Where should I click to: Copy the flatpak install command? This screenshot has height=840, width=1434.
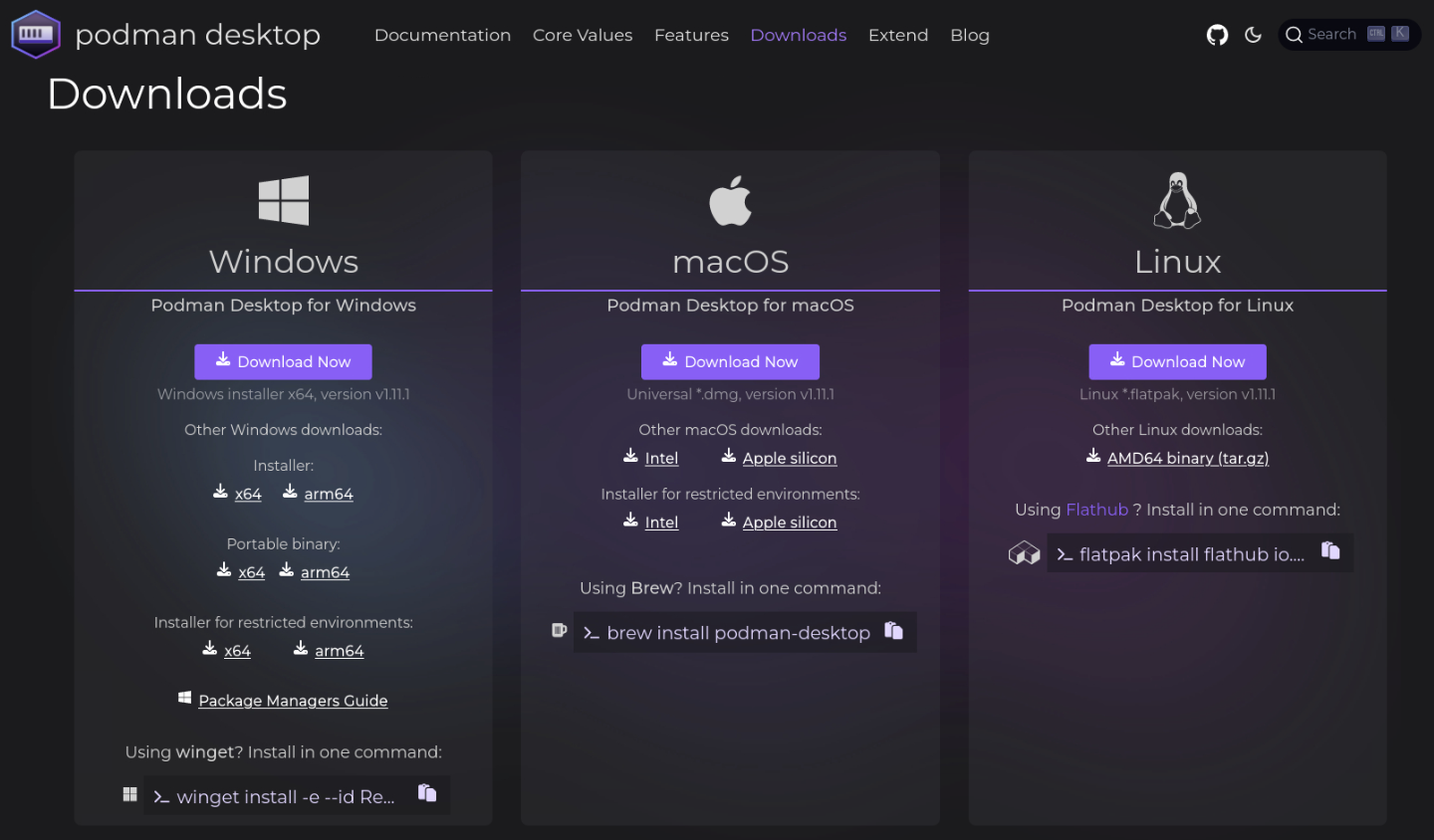[1330, 550]
